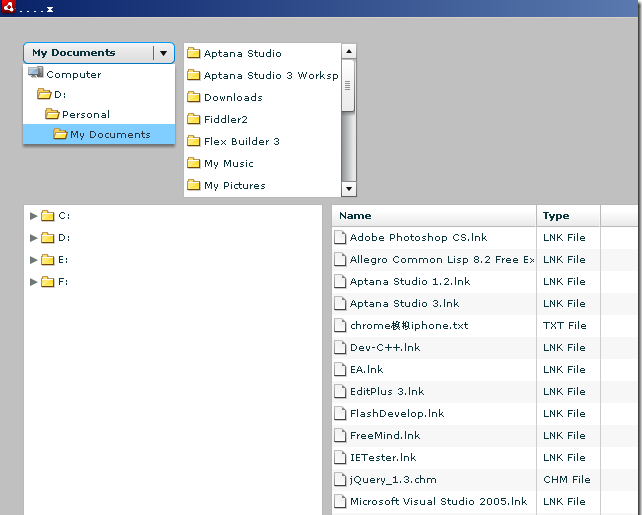Select the EA.lnk file
The width and height of the screenshot is (642, 515).
366,370
